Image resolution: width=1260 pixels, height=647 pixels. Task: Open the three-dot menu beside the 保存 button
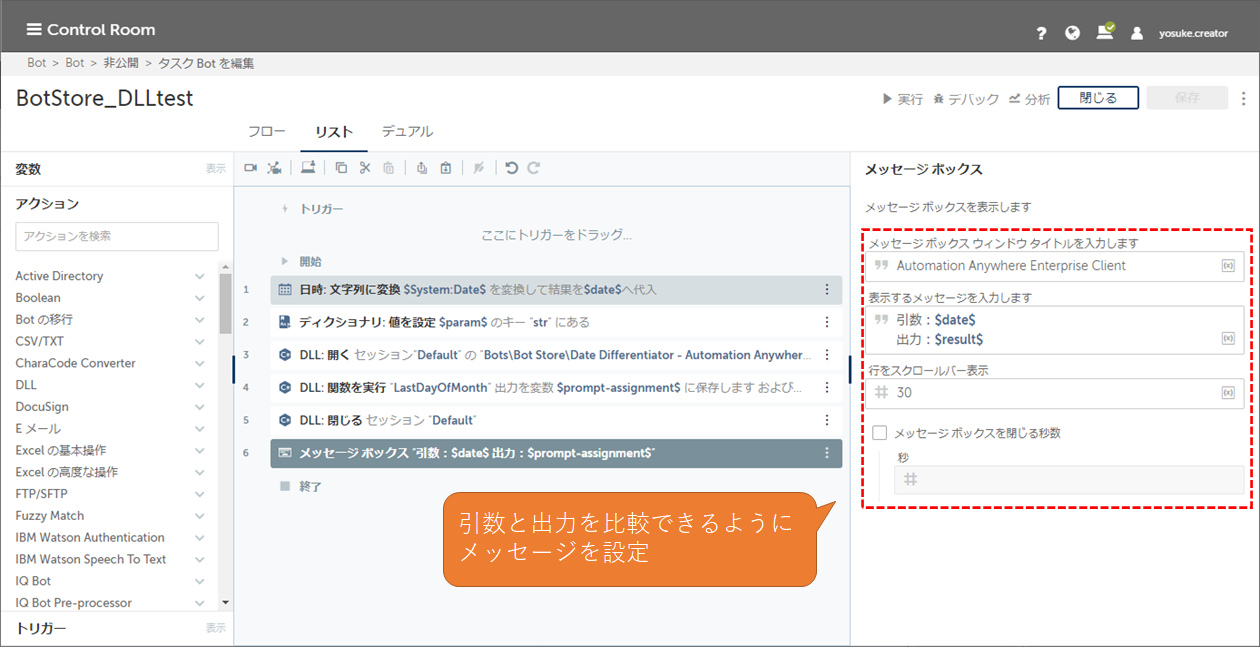click(x=1243, y=98)
